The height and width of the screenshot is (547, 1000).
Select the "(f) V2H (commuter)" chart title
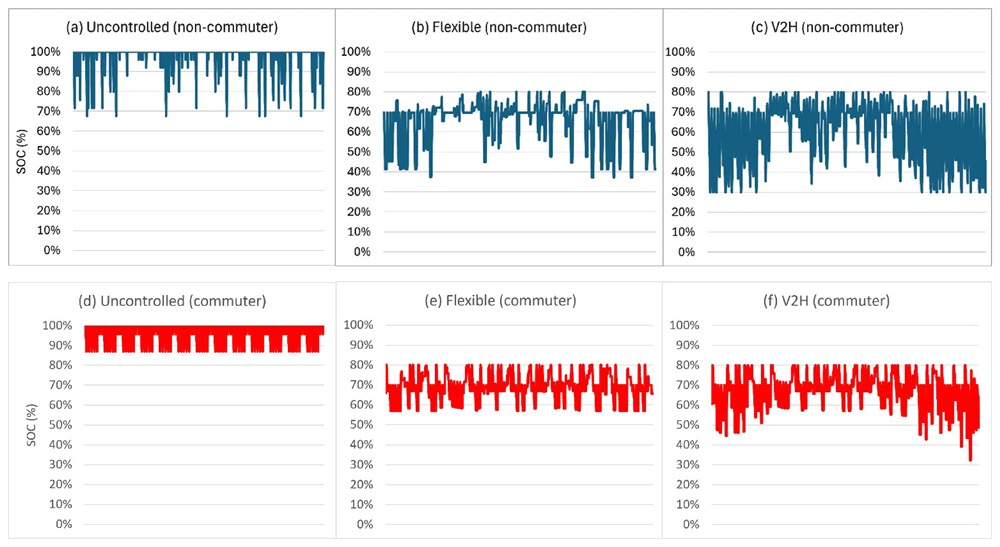pyautogui.click(x=826, y=301)
